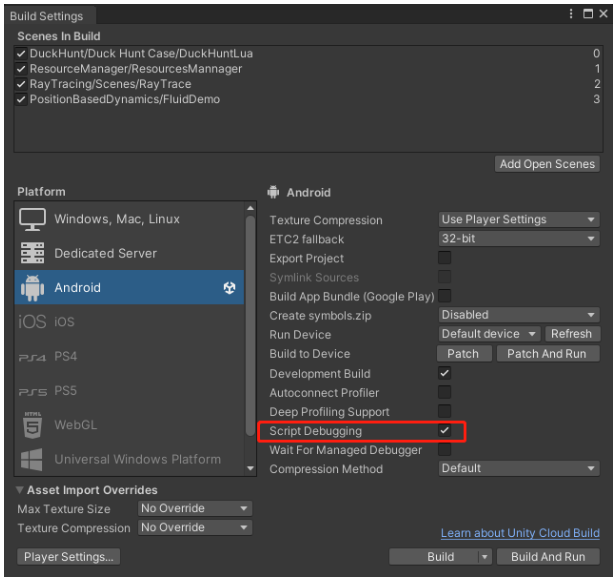Click the Add Open Scenes button
The width and height of the screenshot is (616, 580).
coord(547,164)
